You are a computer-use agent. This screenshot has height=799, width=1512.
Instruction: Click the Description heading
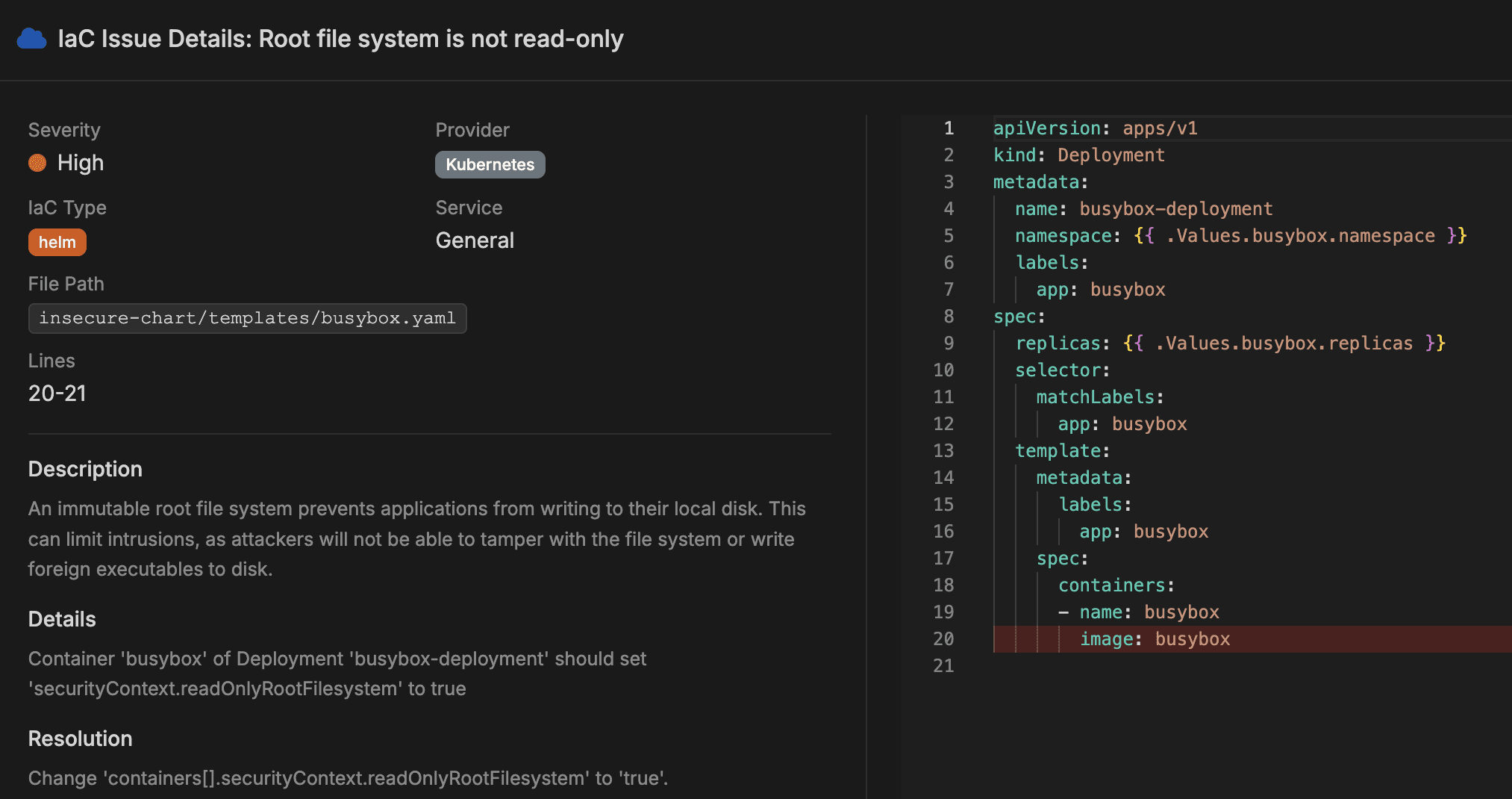click(85, 469)
